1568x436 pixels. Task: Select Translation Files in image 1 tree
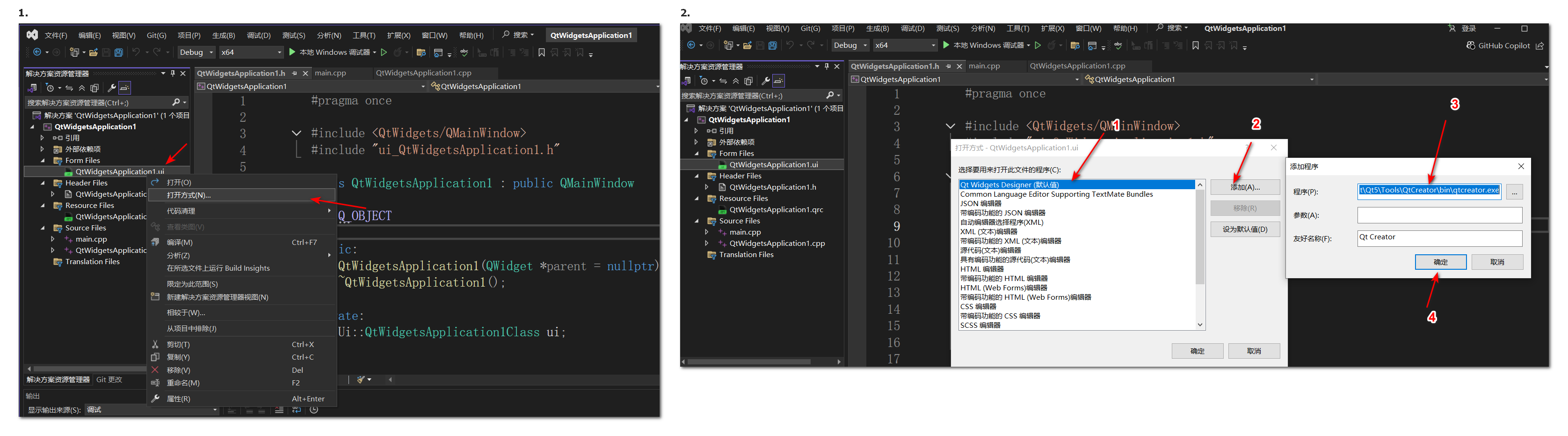tap(93, 262)
